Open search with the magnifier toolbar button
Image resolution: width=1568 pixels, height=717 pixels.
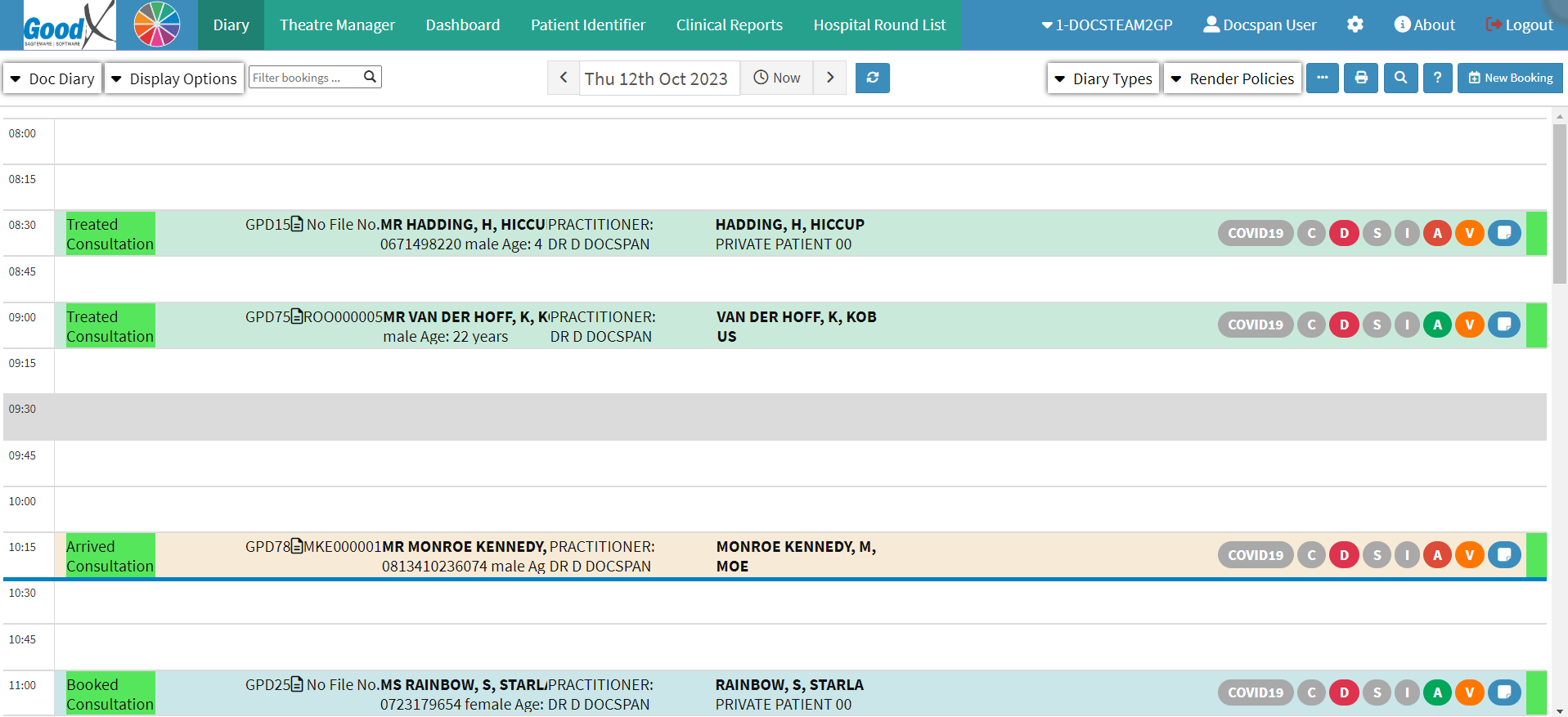point(1400,78)
